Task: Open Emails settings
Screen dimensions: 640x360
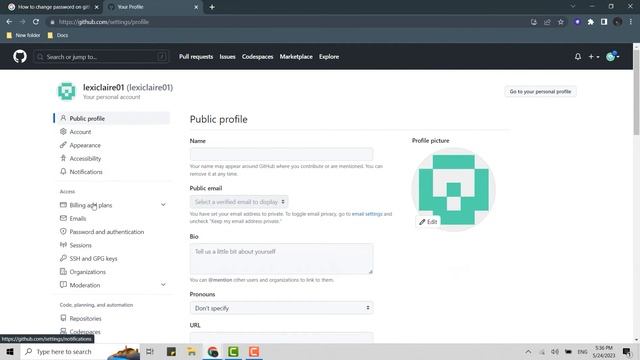Action: click(x=78, y=219)
